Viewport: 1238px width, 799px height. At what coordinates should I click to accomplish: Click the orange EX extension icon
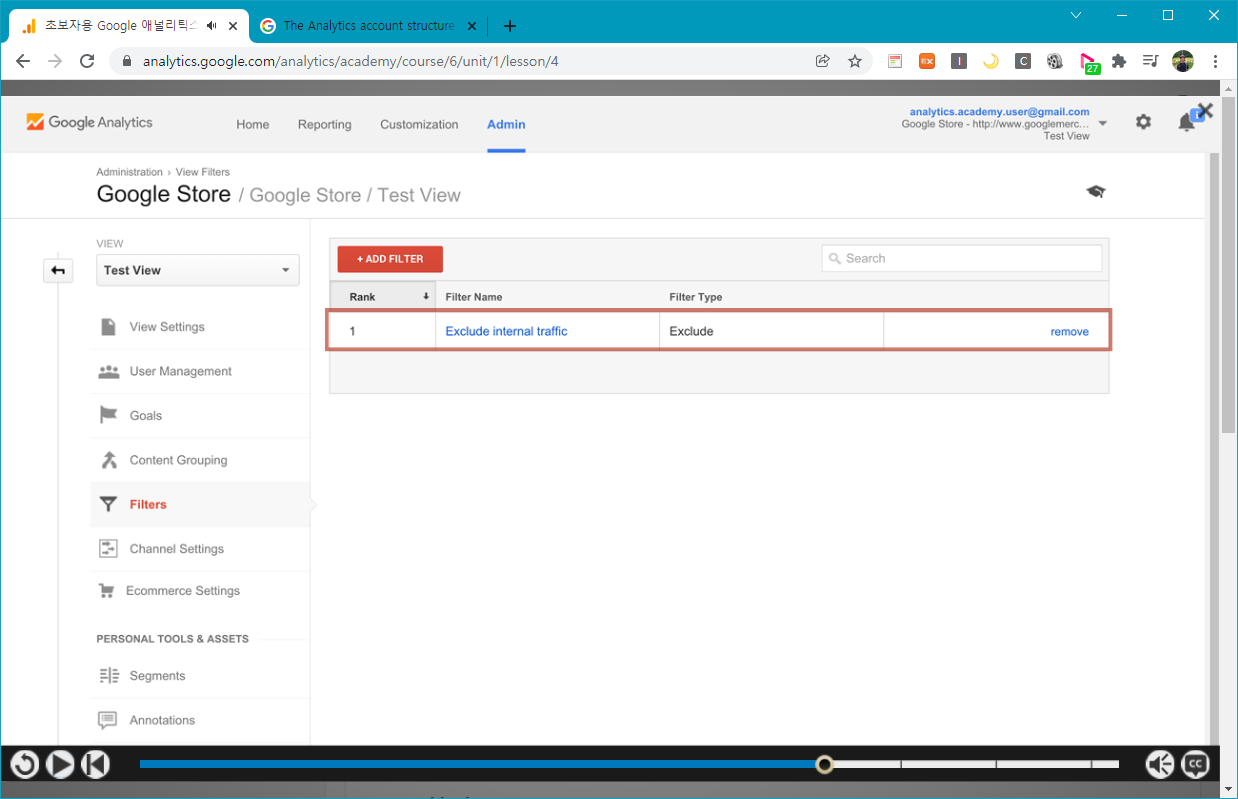tap(927, 61)
